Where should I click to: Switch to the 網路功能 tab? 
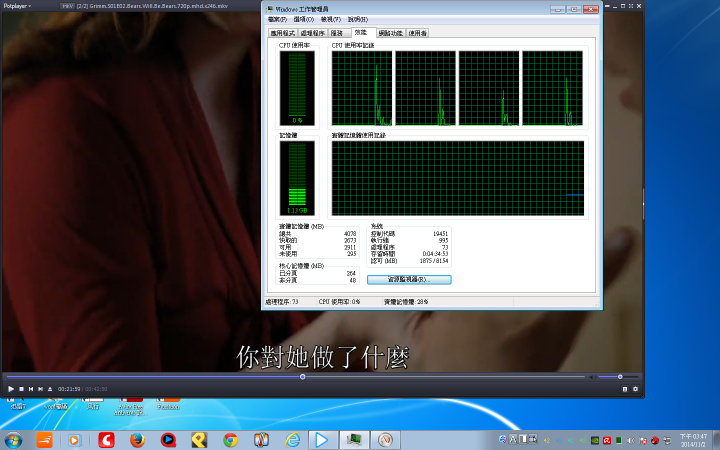tap(390, 33)
